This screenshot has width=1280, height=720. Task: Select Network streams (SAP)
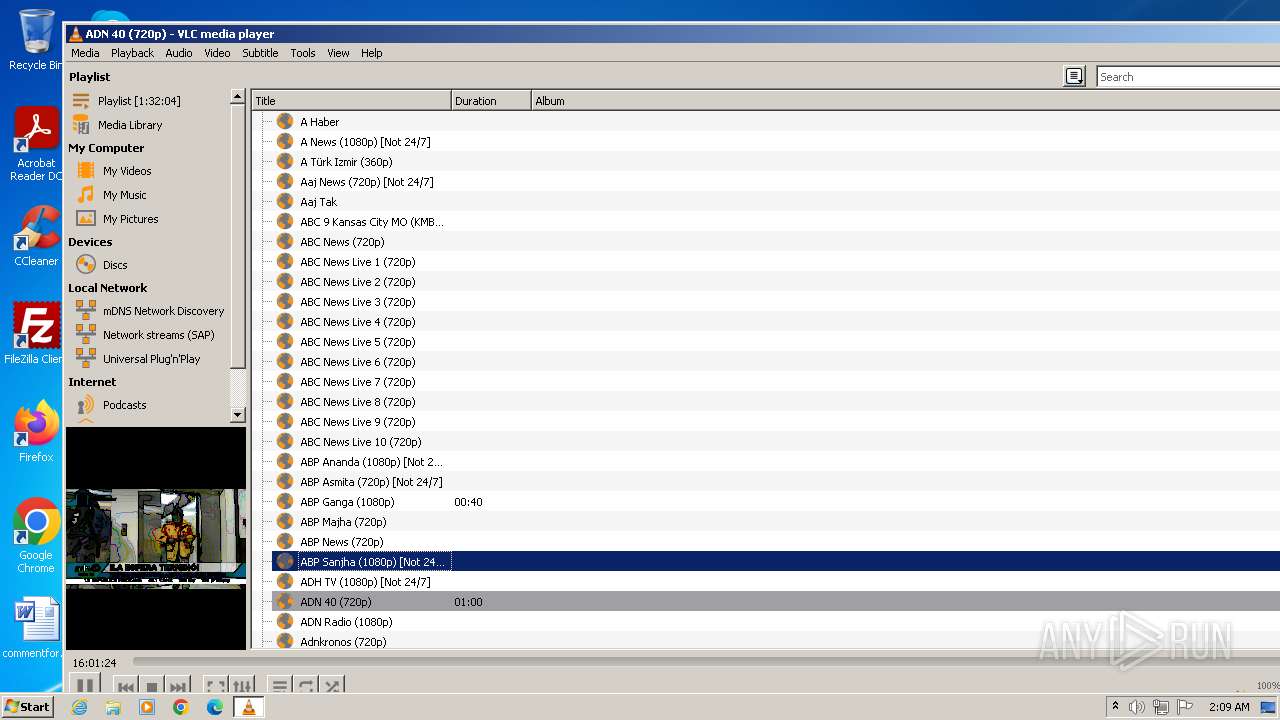[158, 335]
